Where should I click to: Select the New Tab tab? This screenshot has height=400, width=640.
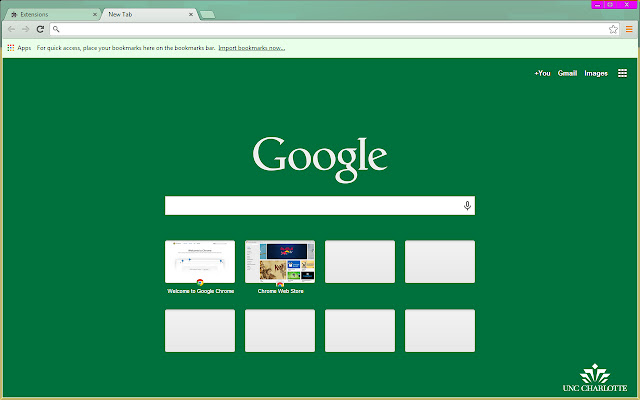149,15
